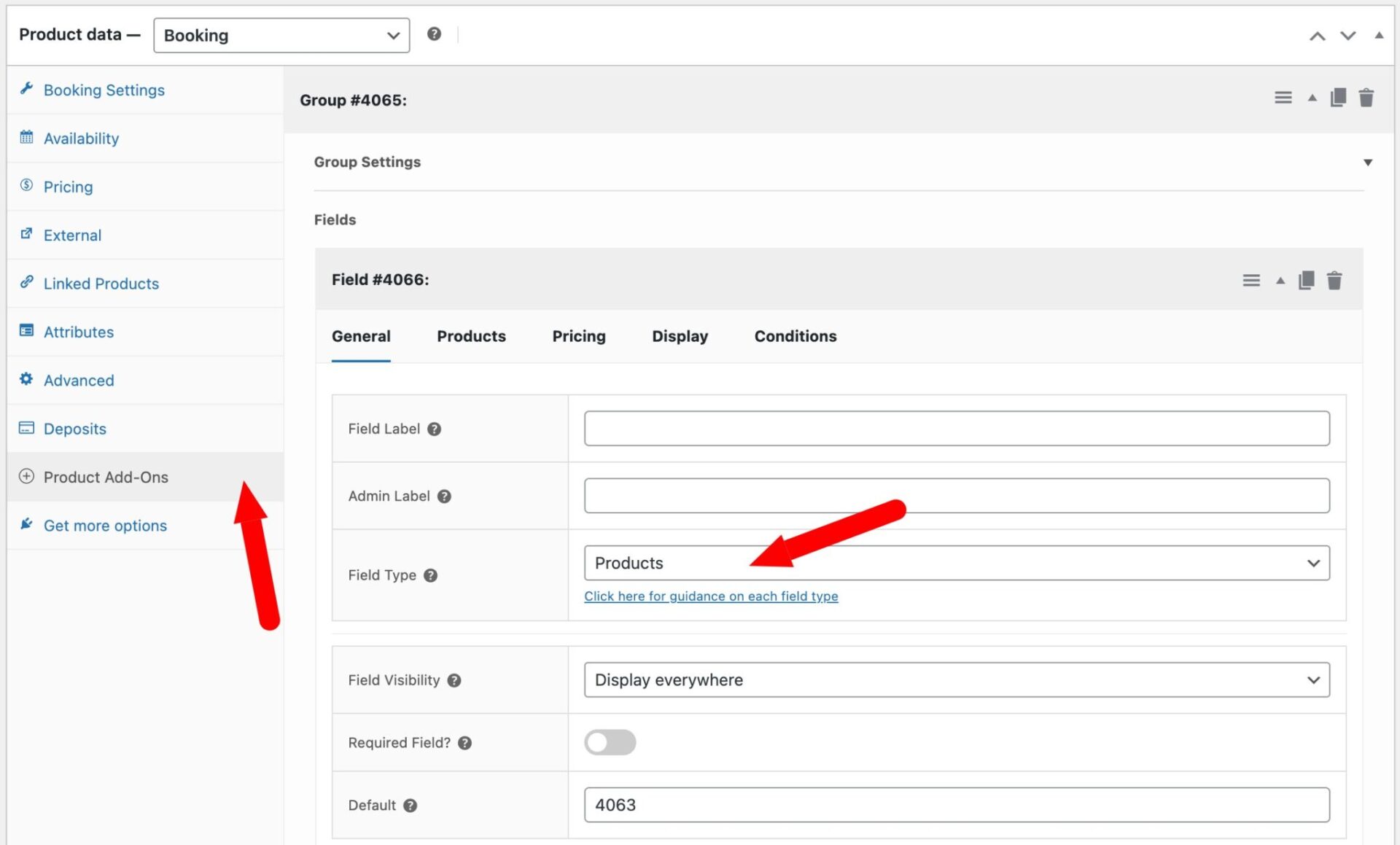
Task: Select Get more options in sidebar
Action: [x=105, y=525]
